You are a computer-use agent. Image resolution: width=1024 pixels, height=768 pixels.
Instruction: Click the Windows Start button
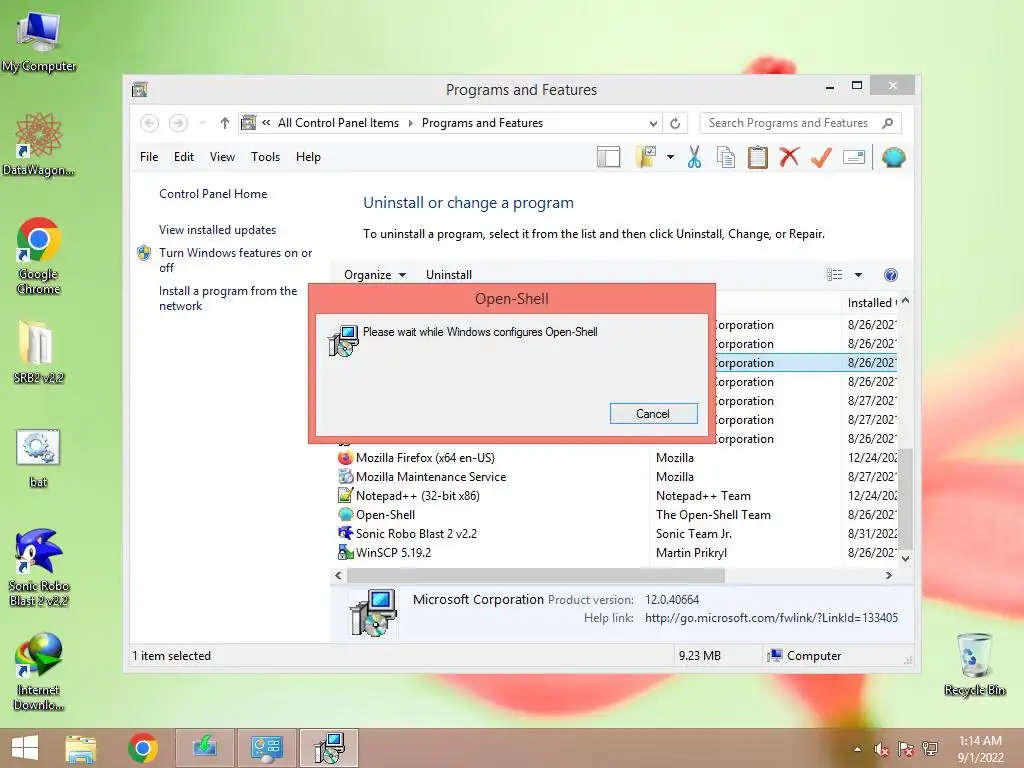[25, 748]
